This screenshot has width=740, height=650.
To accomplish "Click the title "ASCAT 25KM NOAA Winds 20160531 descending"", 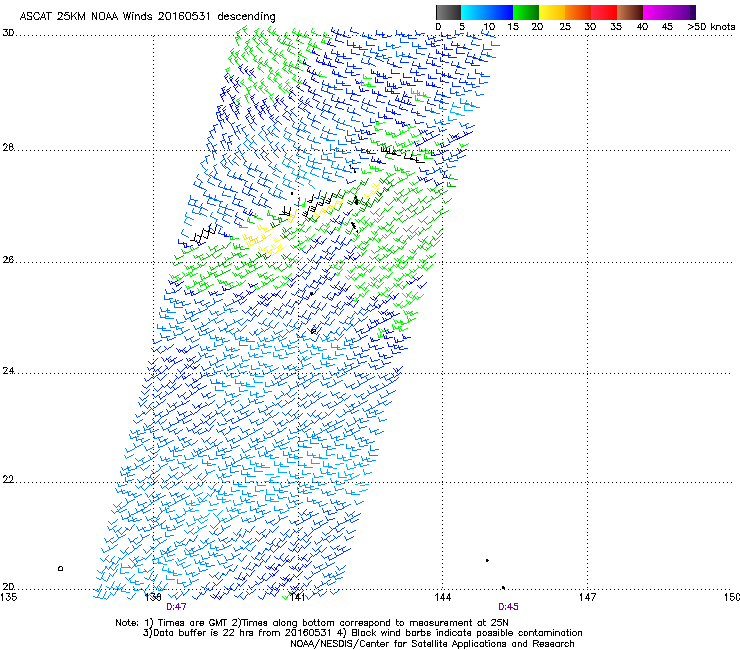I will (147, 17).
